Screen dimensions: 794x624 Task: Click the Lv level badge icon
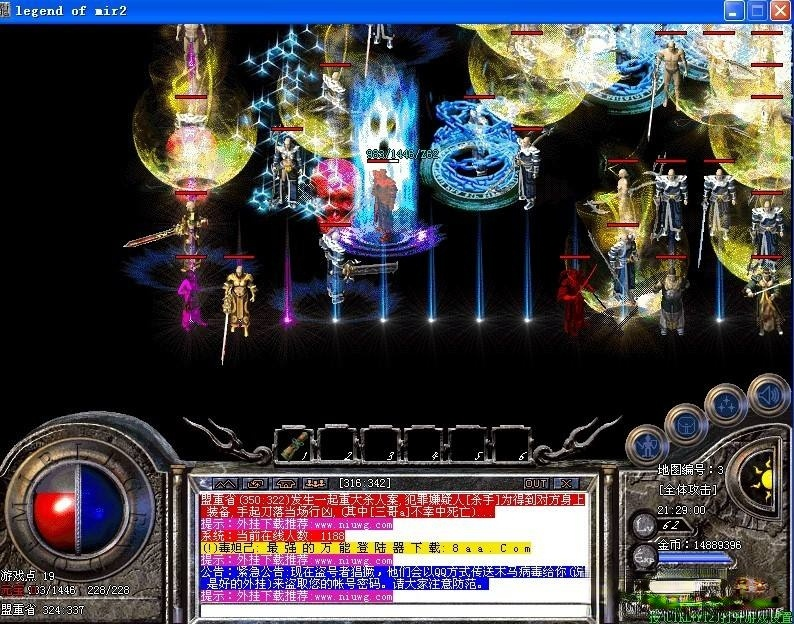(x=645, y=525)
